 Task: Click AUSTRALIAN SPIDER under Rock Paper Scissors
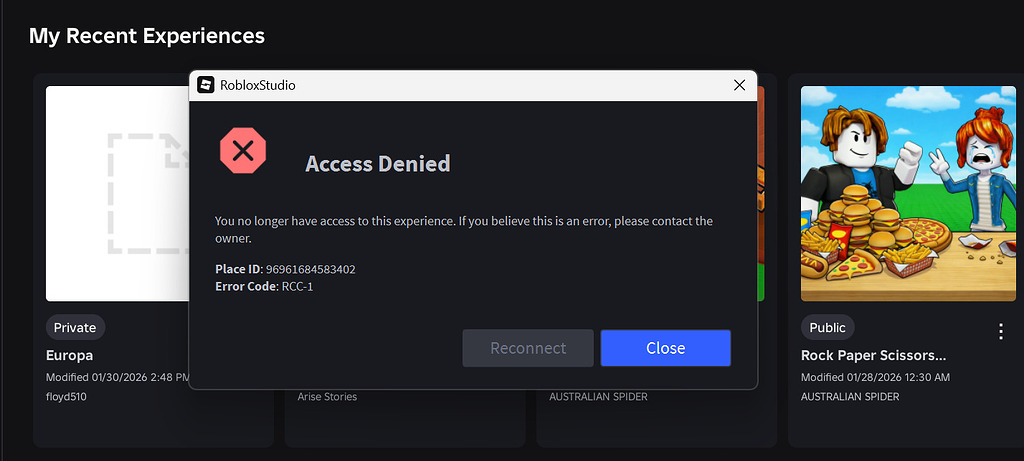(849, 396)
